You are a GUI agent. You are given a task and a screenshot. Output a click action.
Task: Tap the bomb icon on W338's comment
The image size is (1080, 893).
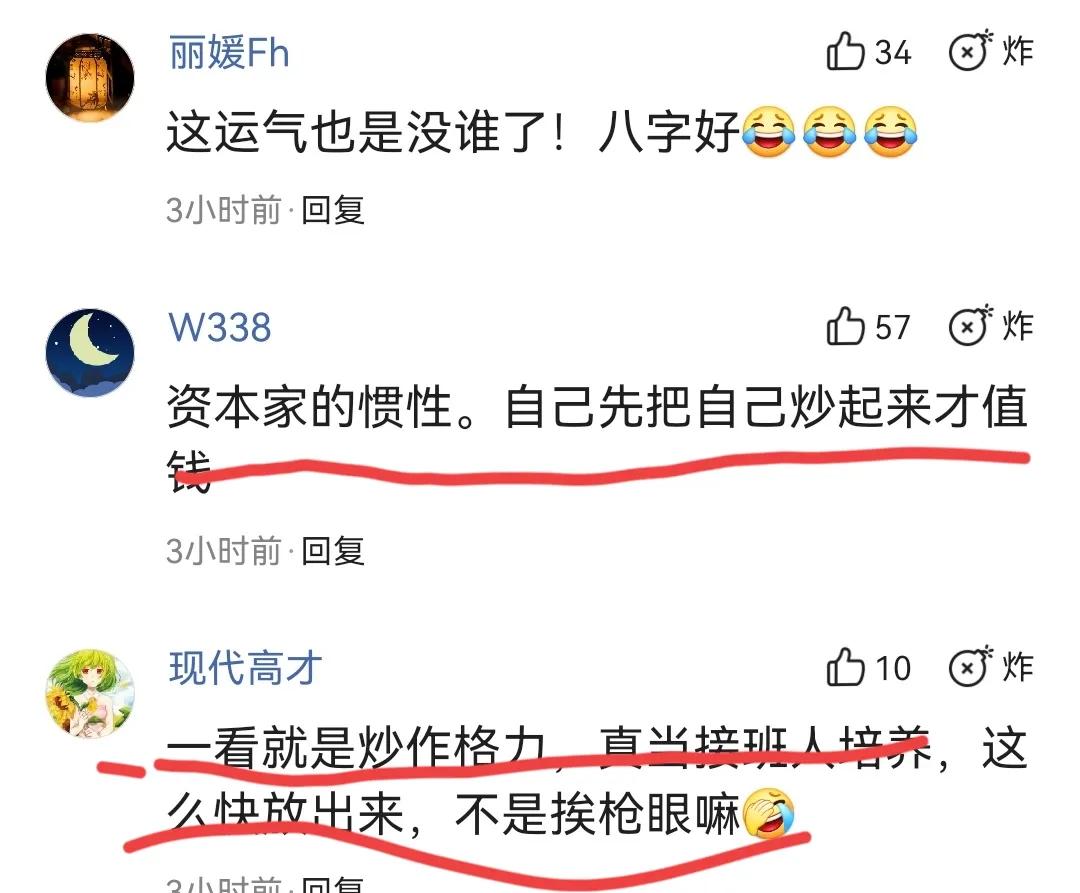point(970,325)
